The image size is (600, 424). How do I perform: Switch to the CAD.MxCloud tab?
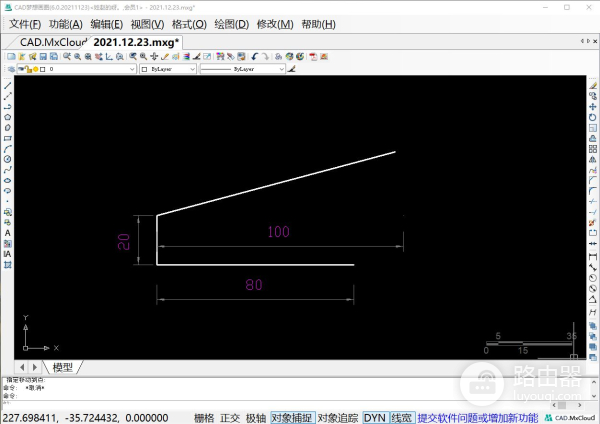[52, 42]
